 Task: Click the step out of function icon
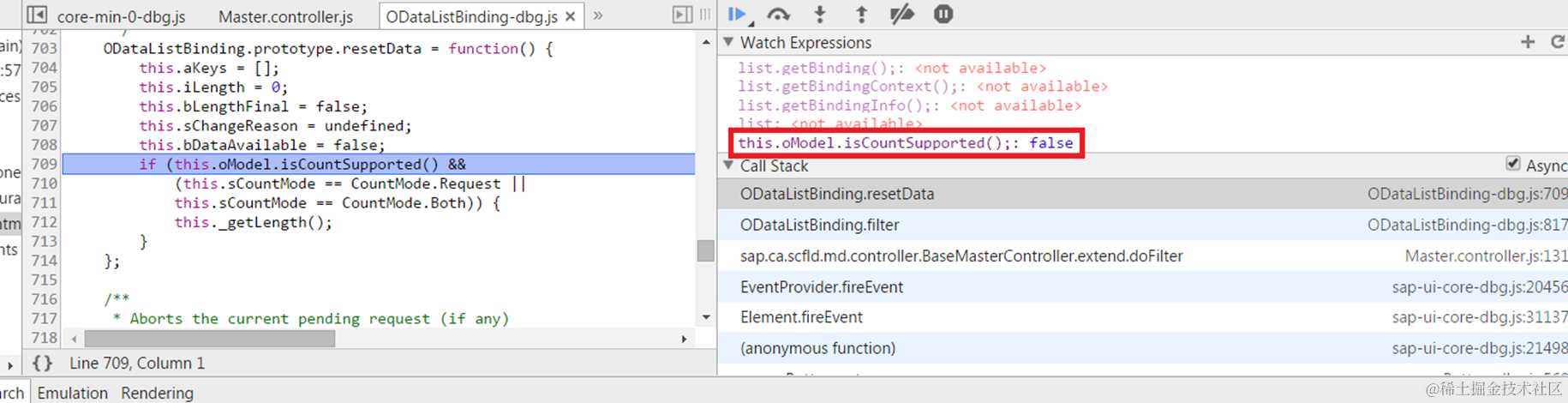861,15
